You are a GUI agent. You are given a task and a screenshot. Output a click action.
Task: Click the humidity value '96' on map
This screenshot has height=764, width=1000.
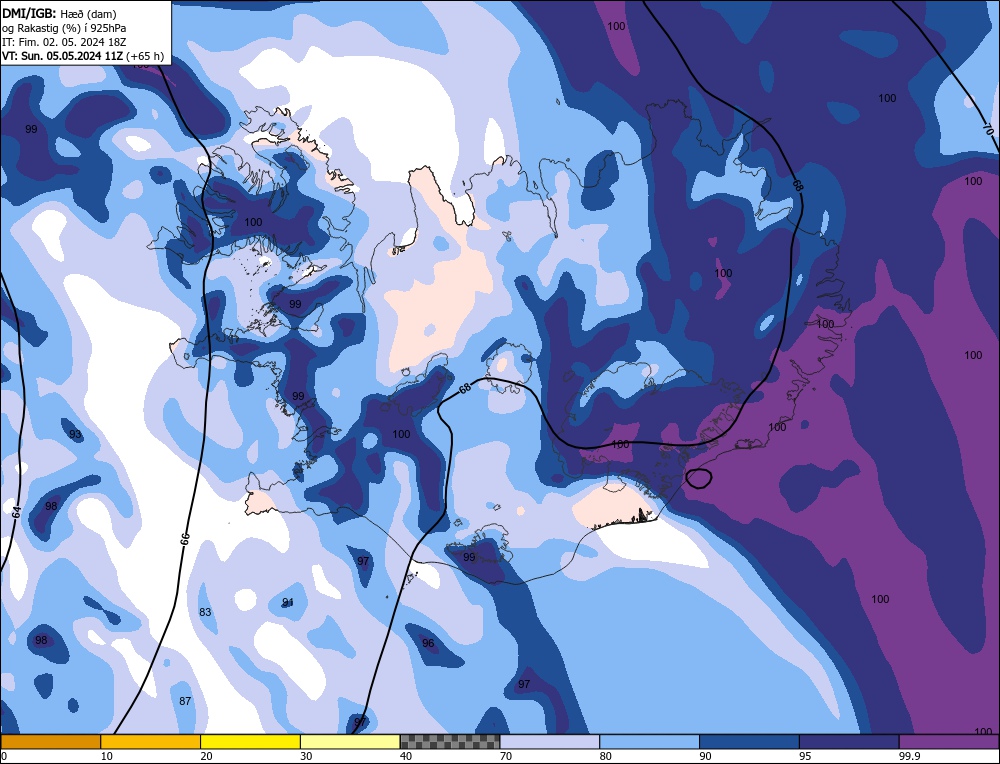pyautogui.click(x=428, y=643)
